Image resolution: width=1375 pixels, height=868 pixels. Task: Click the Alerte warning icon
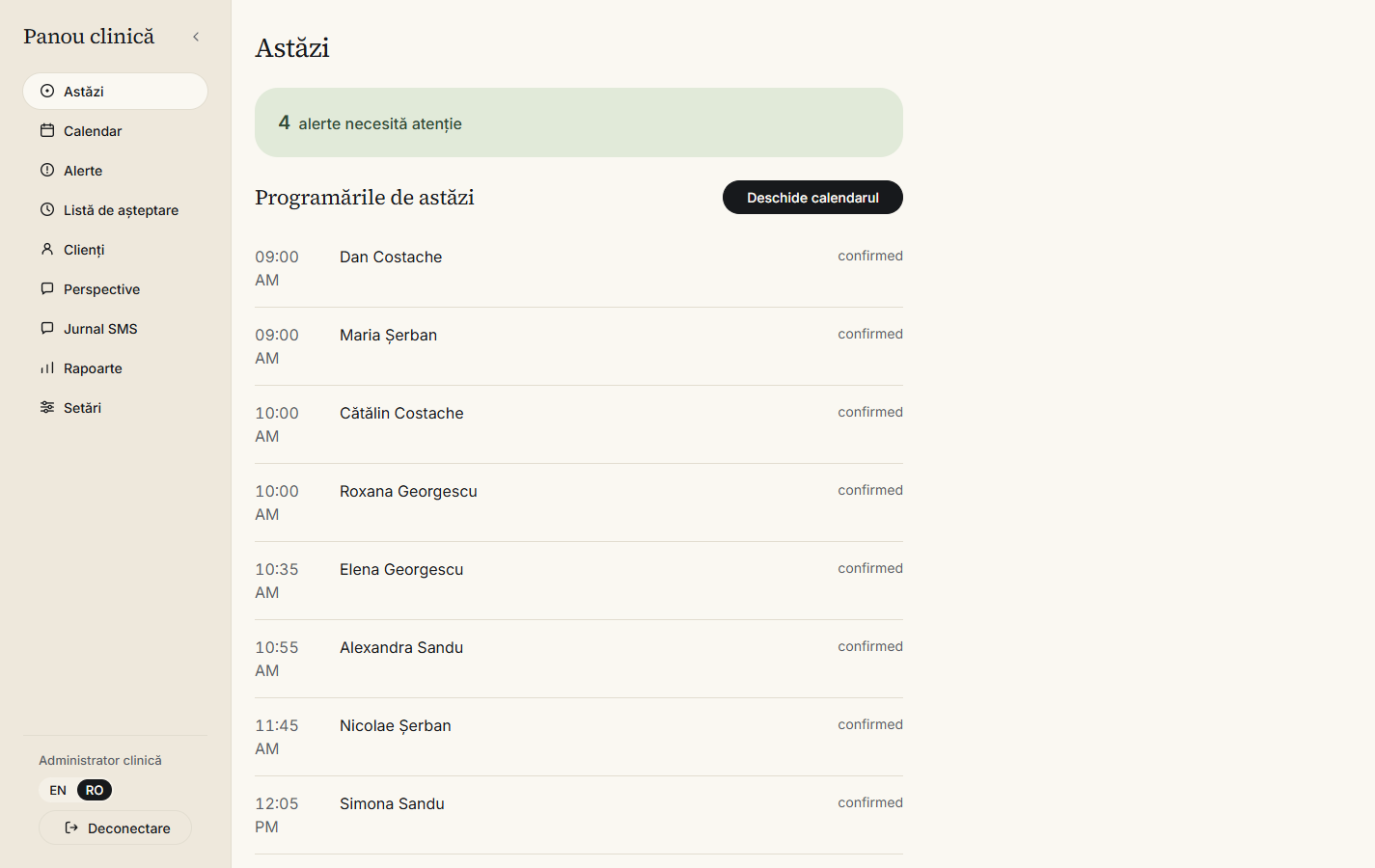(x=47, y=171)
